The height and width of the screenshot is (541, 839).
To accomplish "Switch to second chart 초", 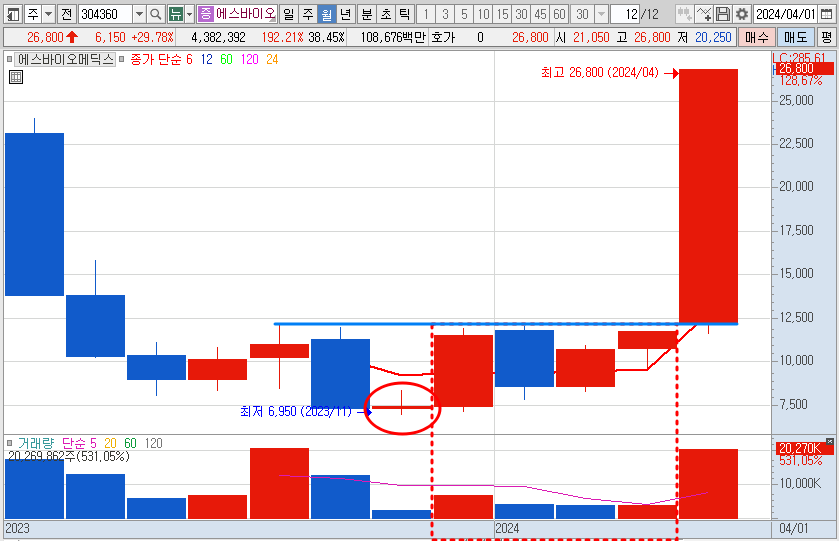I will coord(386,14).
